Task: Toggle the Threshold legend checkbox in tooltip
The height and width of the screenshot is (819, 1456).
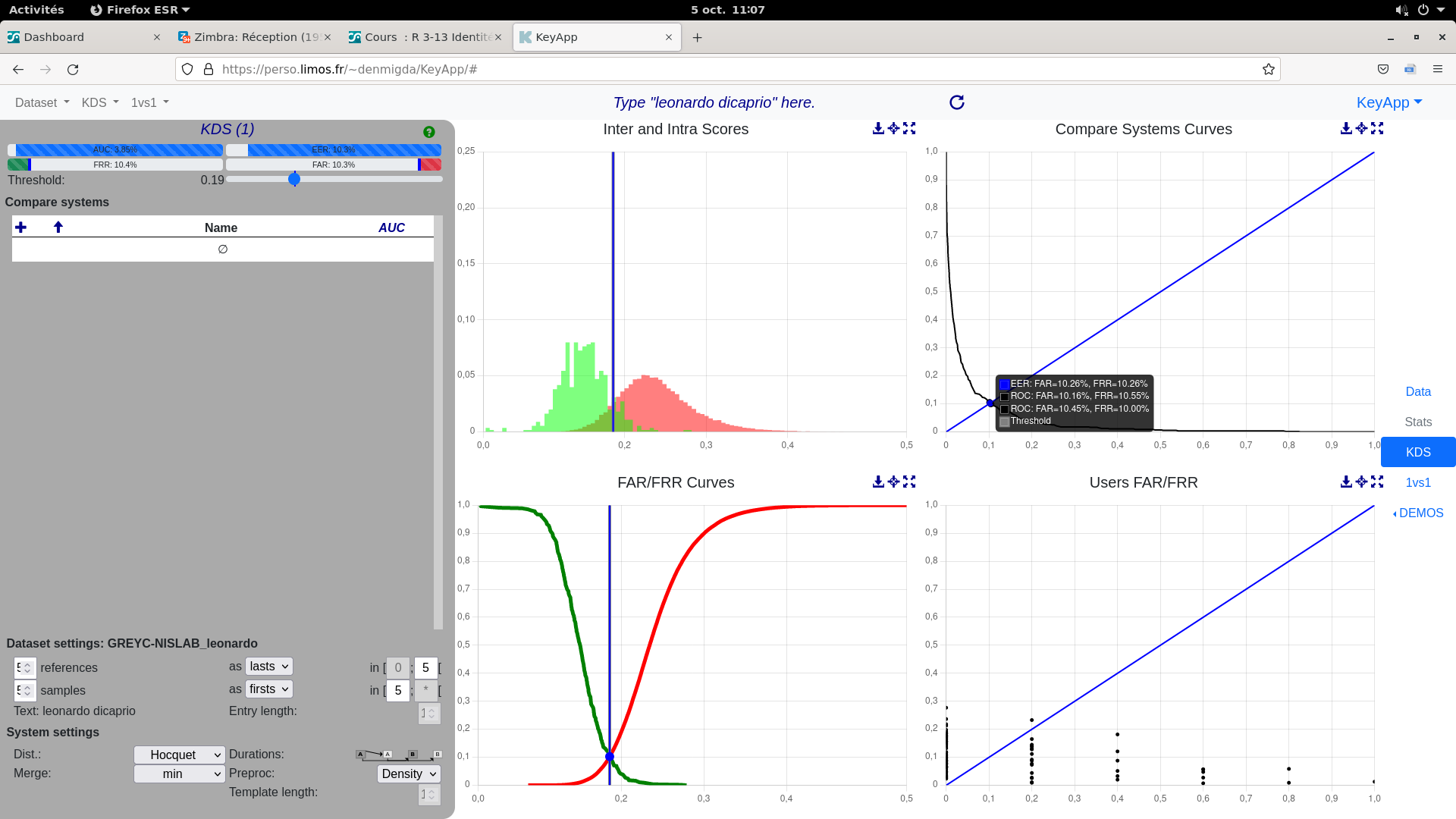Action: pyautogui.click(x=1005, y=421)
